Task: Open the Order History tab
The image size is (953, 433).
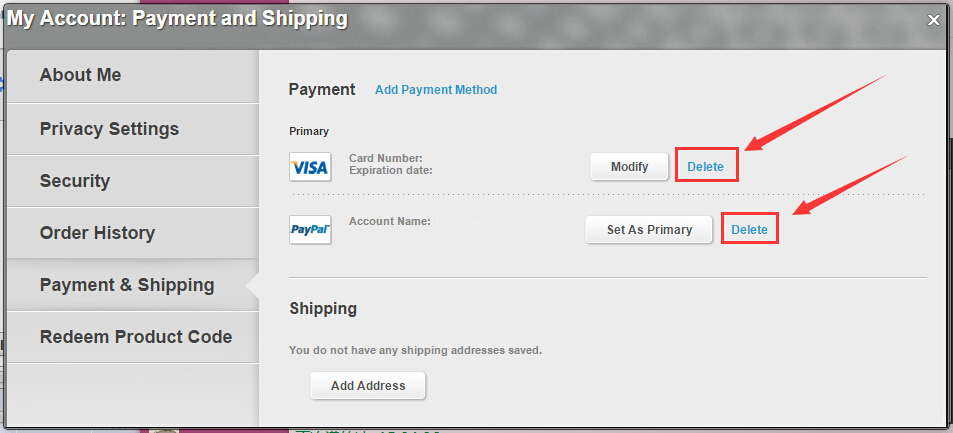Action: coord(97,233)
